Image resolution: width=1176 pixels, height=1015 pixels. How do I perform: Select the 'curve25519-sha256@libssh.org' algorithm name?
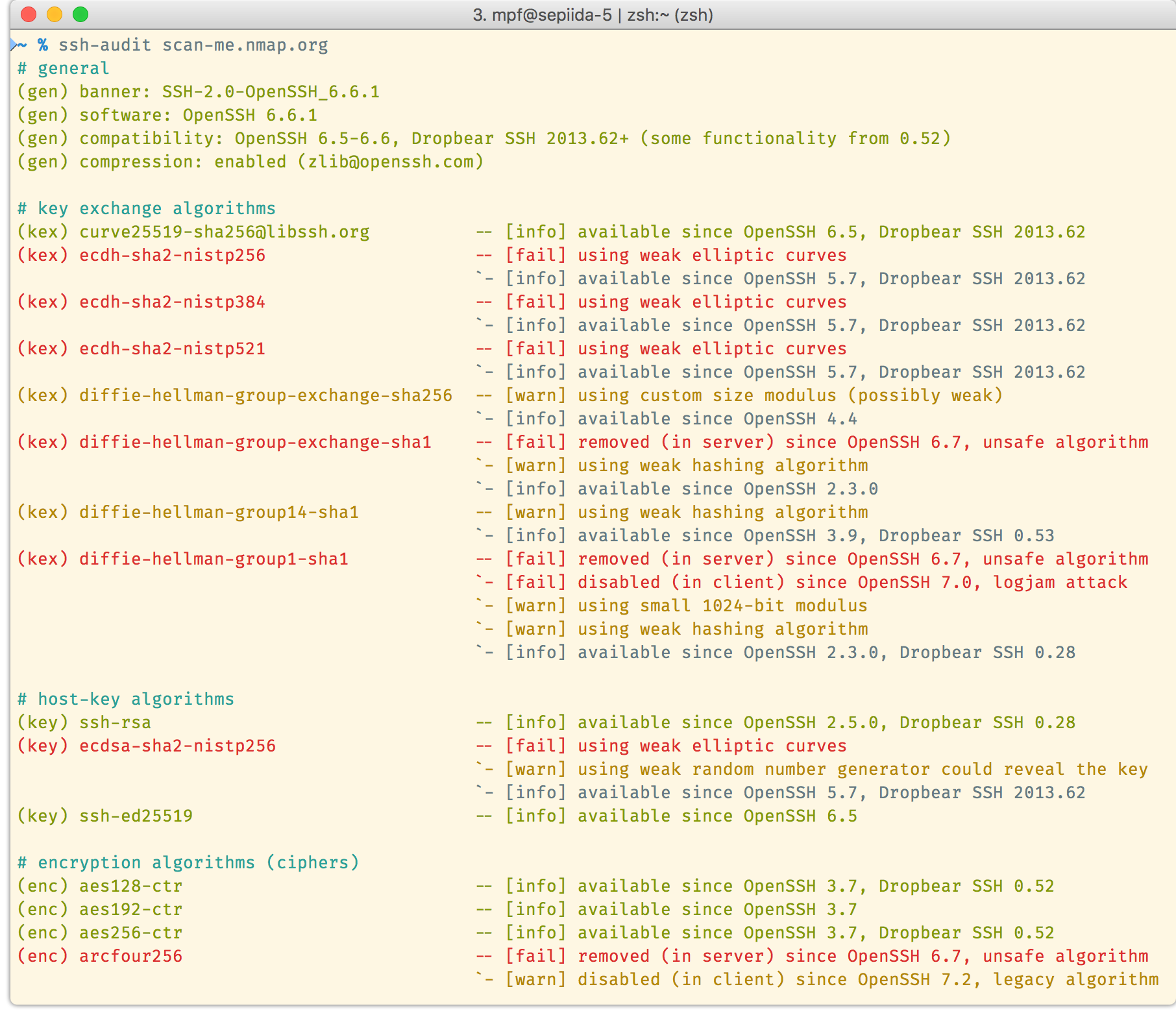(224, 232)
